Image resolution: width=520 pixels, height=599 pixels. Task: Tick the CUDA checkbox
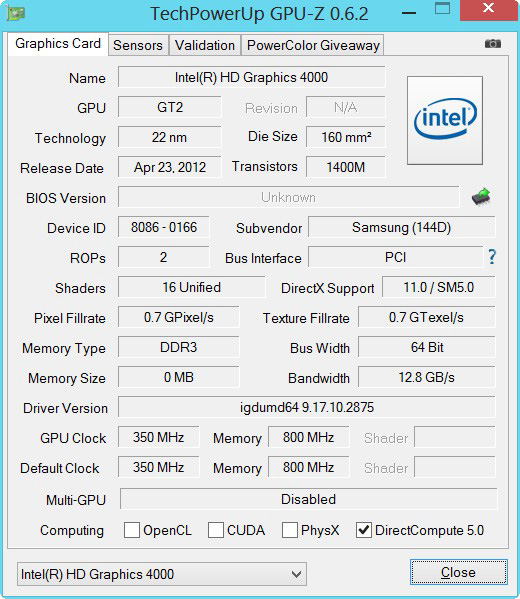(216, 530)
